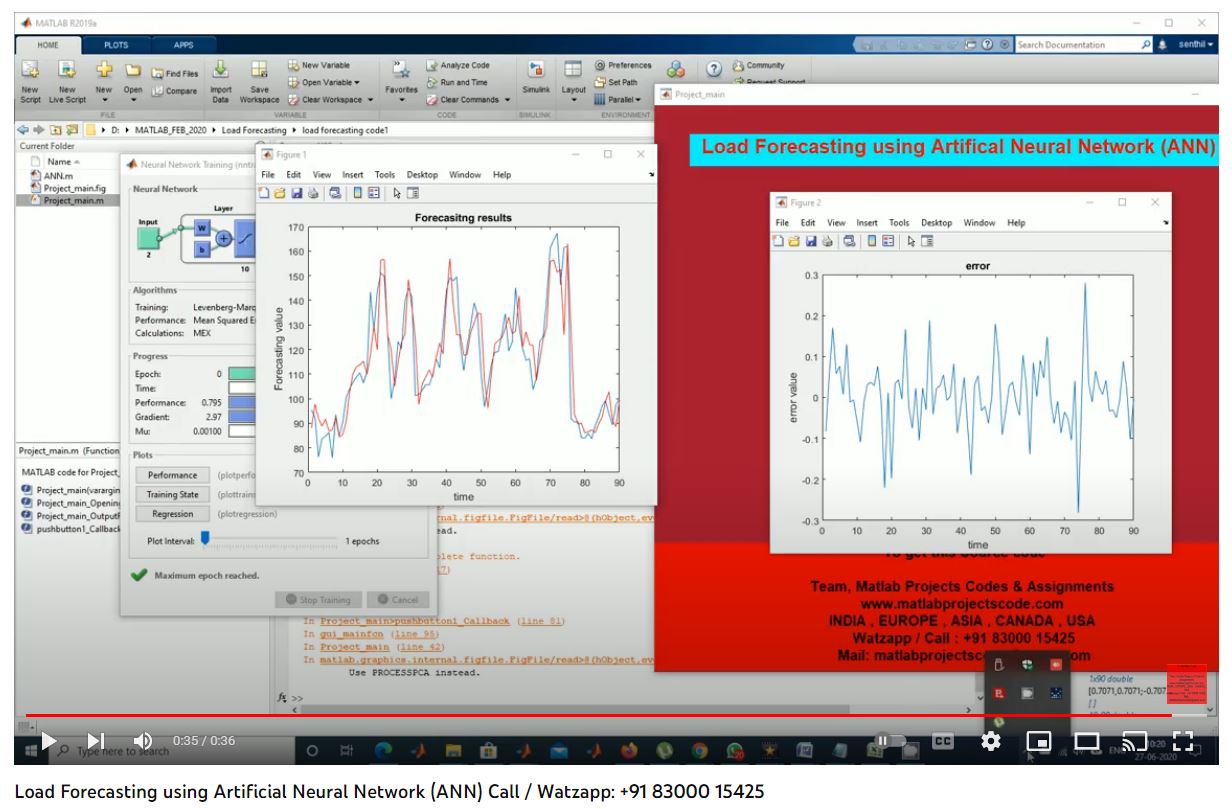Image resolution: width=1232 pixels, height=809 pixels.
Task: Expand the New dropdown in FILE section
Action: pyautogui.click(x=104, y=101)
